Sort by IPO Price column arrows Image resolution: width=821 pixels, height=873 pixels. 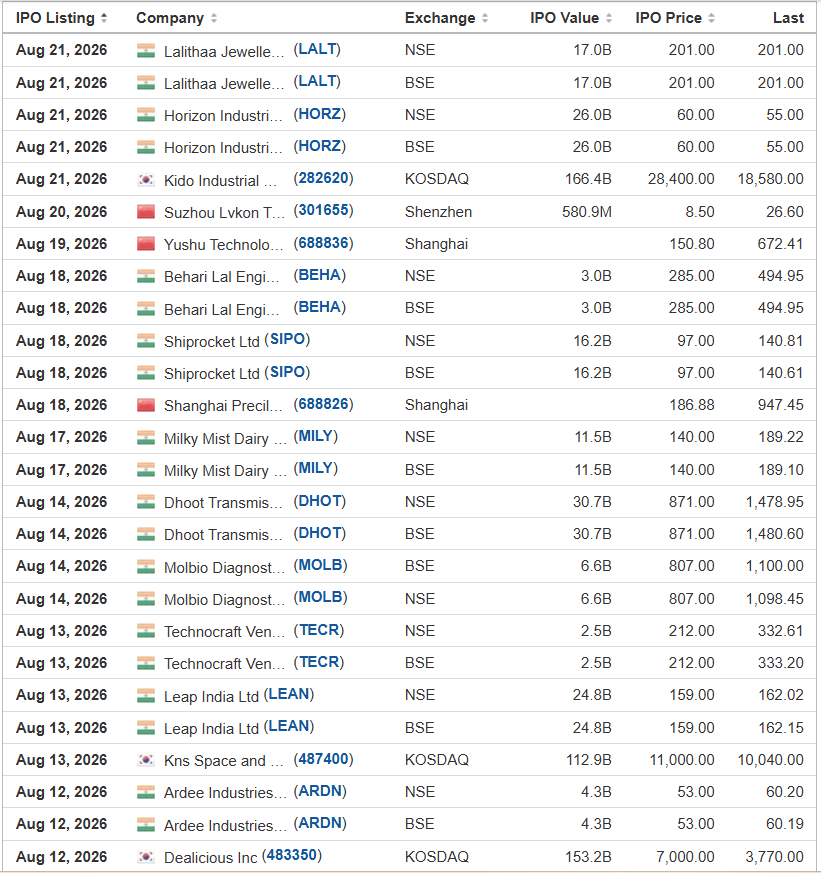tap(711, 18)
